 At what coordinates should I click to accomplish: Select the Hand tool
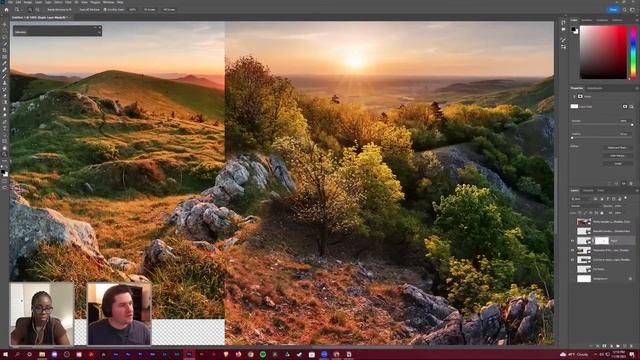coord(4,148)
